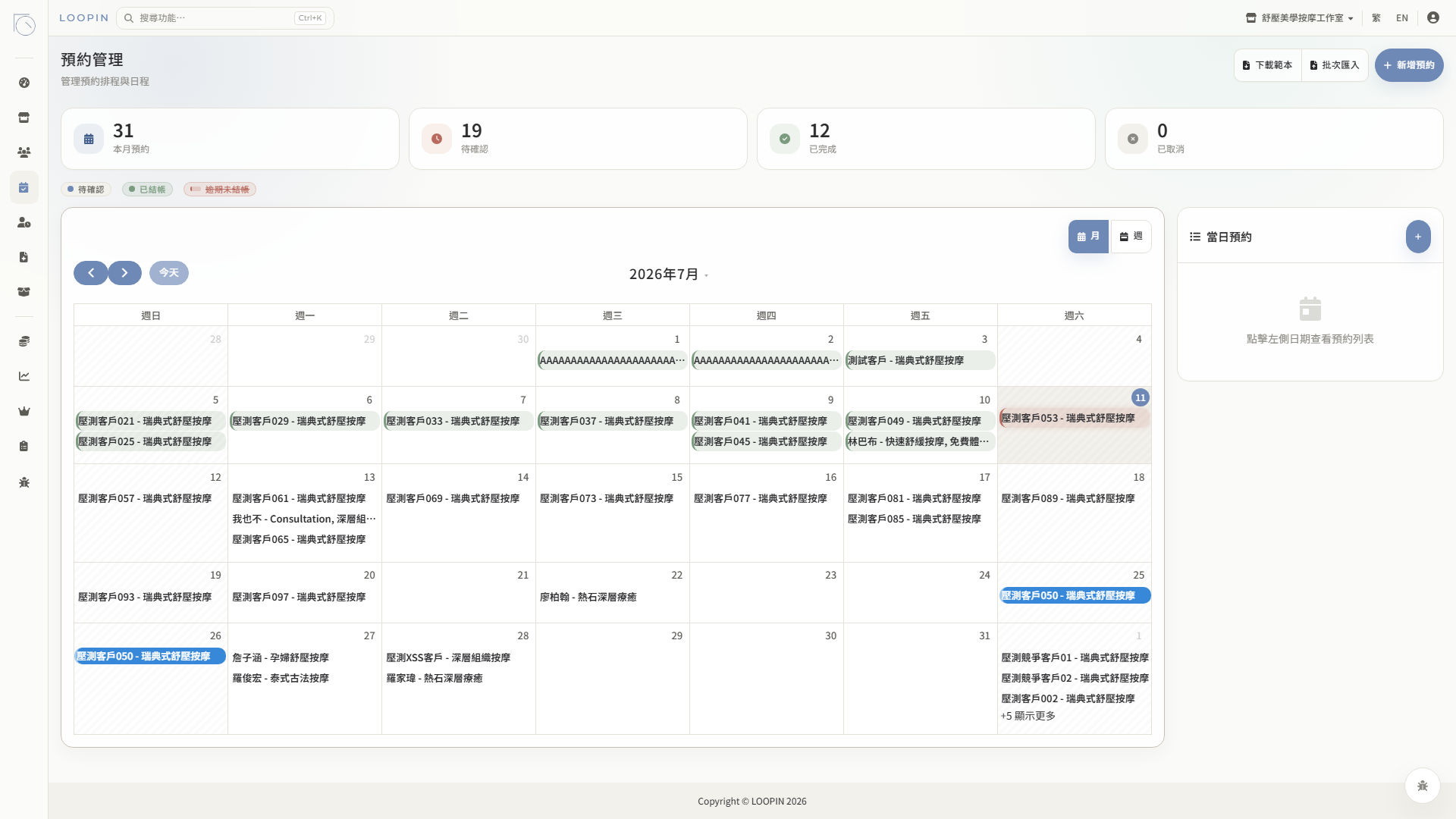Open the user account avatar icon
The width and height of the screenshot is (1456, 819).
(1432, 17)
